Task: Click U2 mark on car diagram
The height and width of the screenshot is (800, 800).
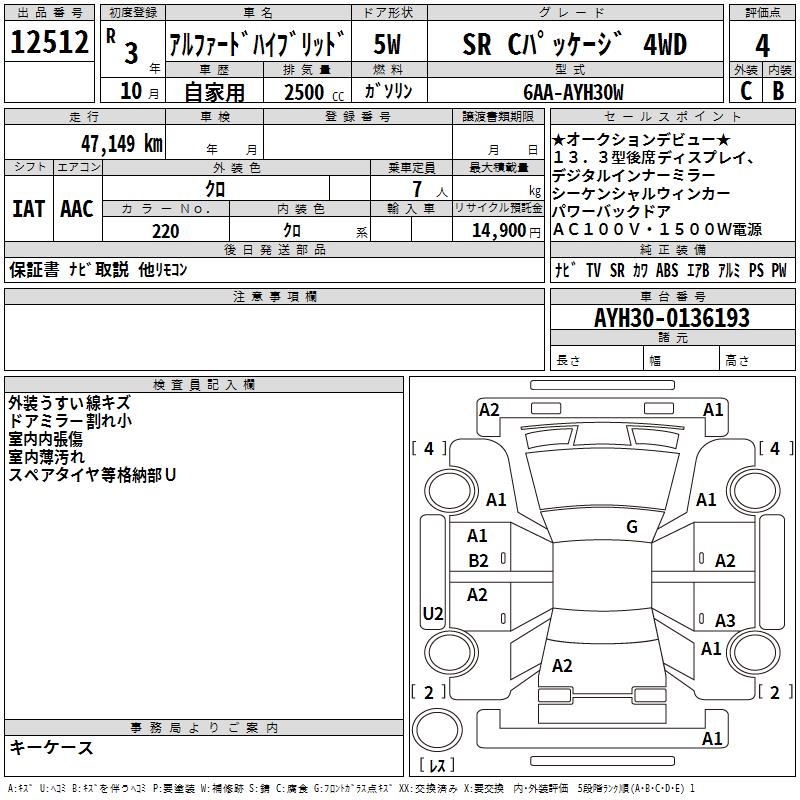Action: click(433, 613)
